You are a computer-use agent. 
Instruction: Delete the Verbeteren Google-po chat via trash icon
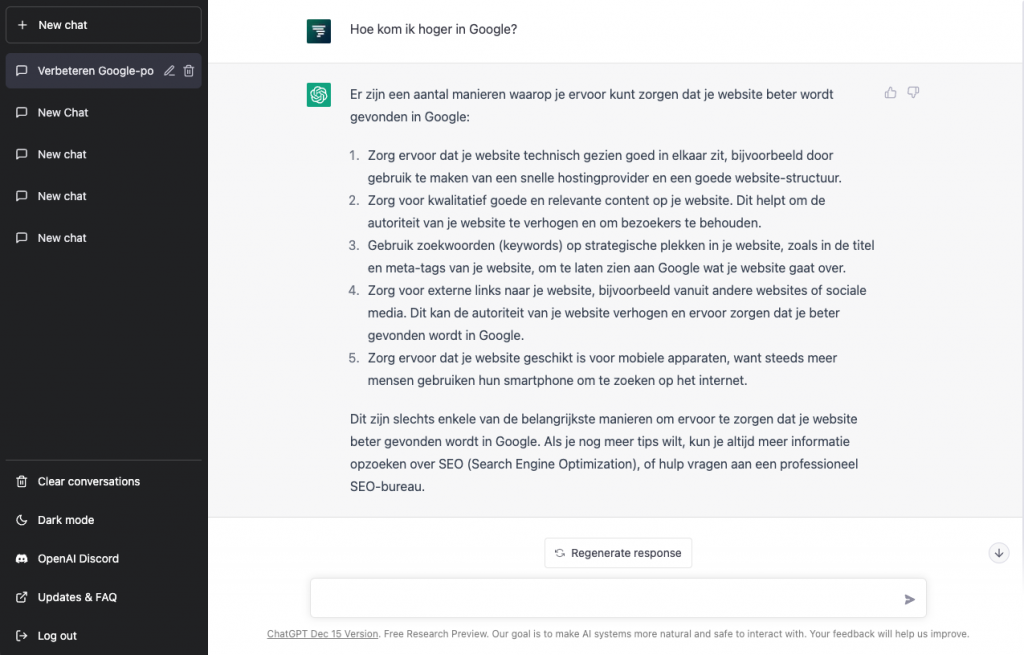coord(189,71)
